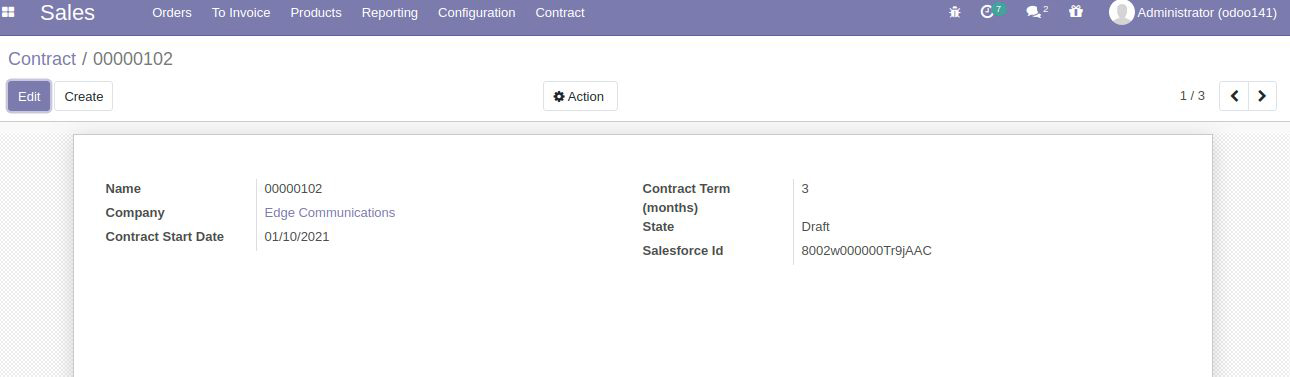1290x377 pixels.
Task: Open the Edge Communications company link
Action: click(330, 212)
